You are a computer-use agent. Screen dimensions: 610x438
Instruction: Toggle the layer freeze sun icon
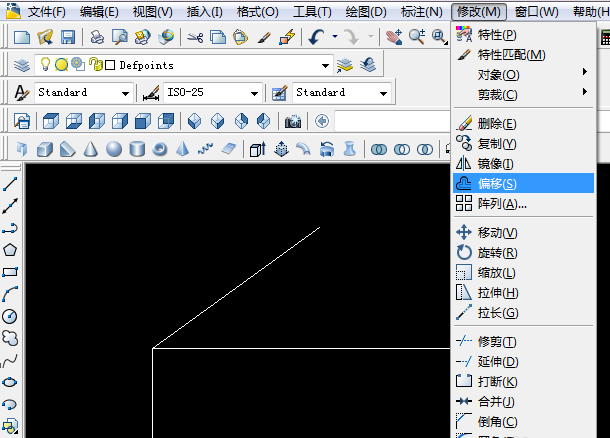(60, 65)
